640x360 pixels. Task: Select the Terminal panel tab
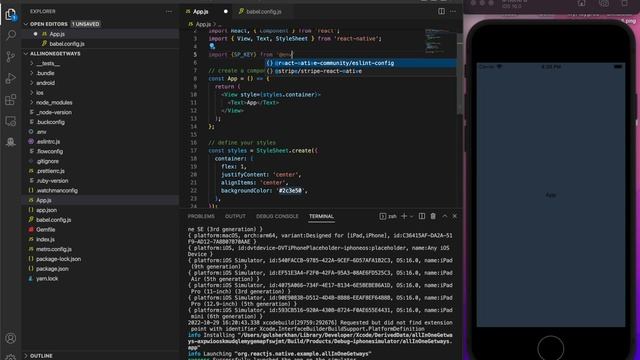[321, 216]
